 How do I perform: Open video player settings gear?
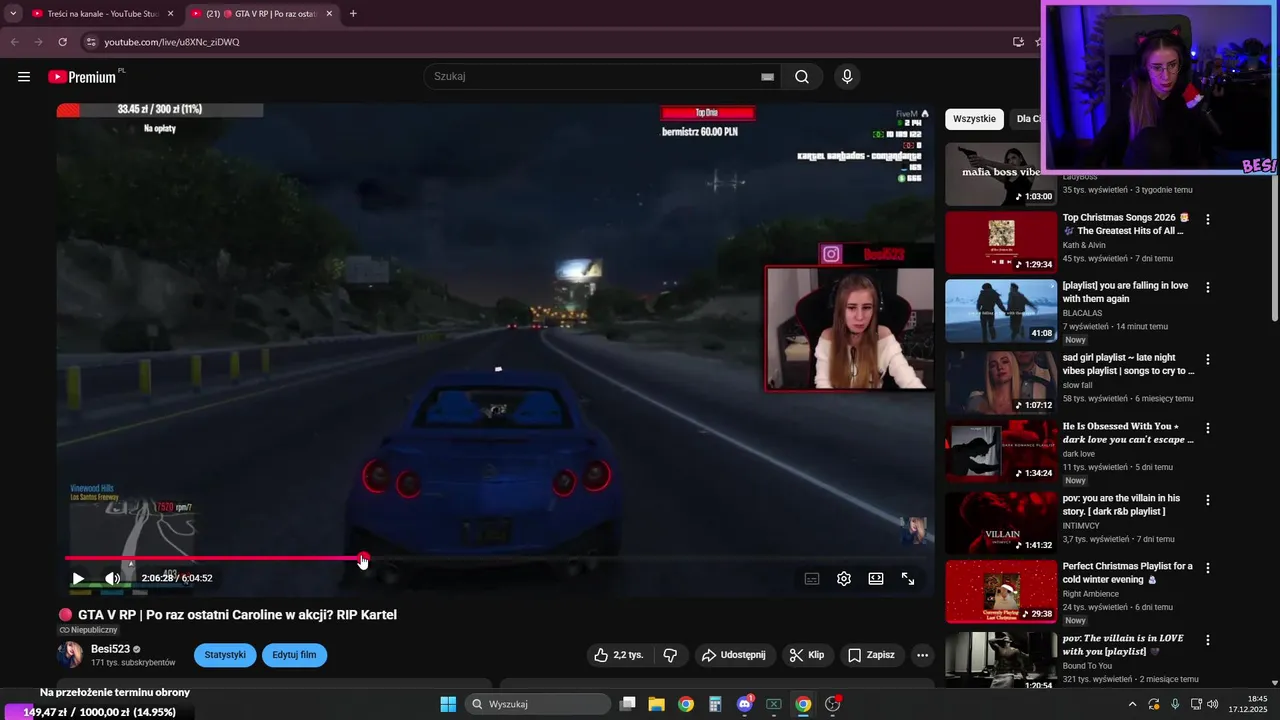click(x=844, y=579)
